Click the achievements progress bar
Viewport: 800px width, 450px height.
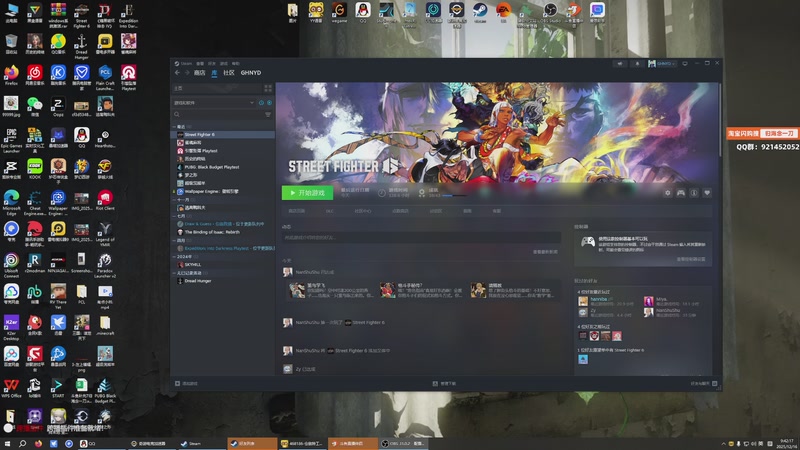[454, 195]
